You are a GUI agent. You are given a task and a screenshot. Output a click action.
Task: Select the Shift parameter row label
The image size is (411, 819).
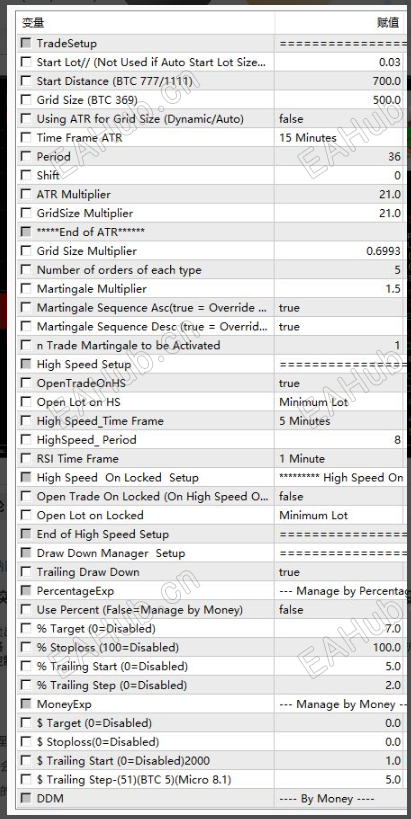pos(48,176)
